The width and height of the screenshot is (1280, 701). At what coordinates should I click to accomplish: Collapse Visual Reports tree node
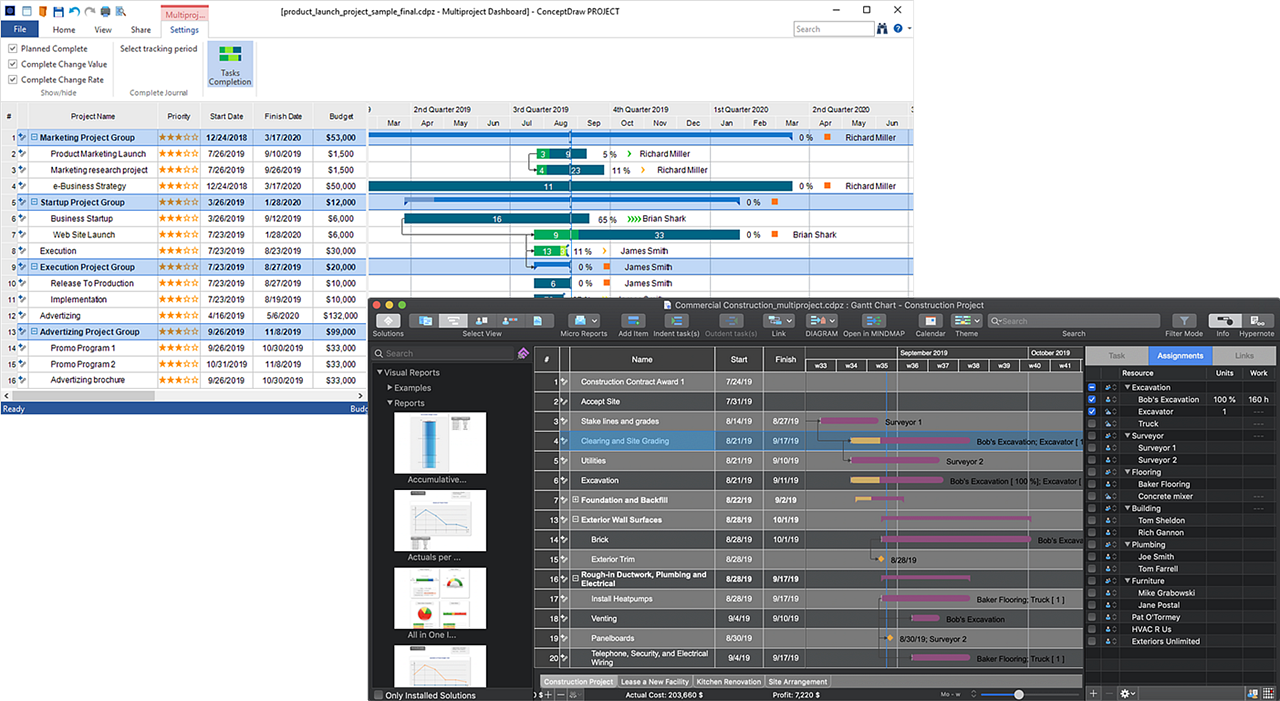click(x=380, y=373)
